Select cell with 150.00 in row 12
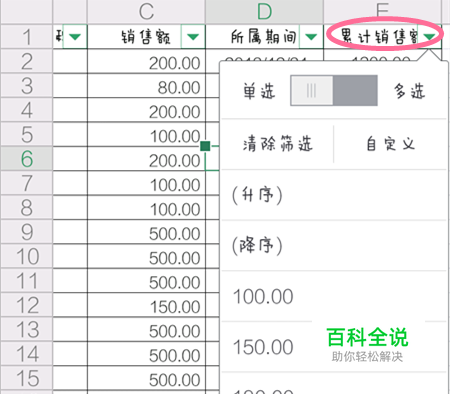Screen dimensions: 450x394 coord(146,305)
